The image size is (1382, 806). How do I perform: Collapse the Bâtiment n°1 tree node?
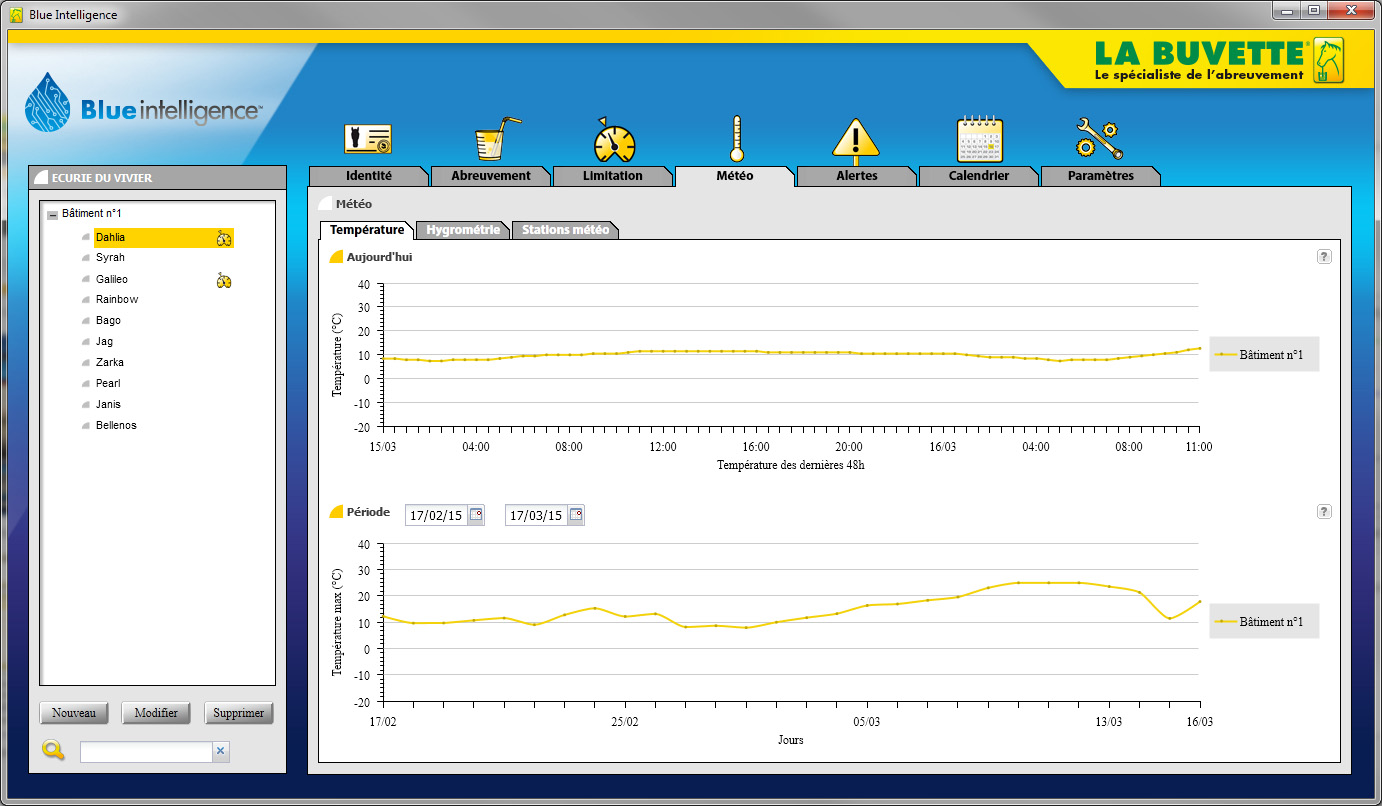pyautogui.click(x=52, y=214)
